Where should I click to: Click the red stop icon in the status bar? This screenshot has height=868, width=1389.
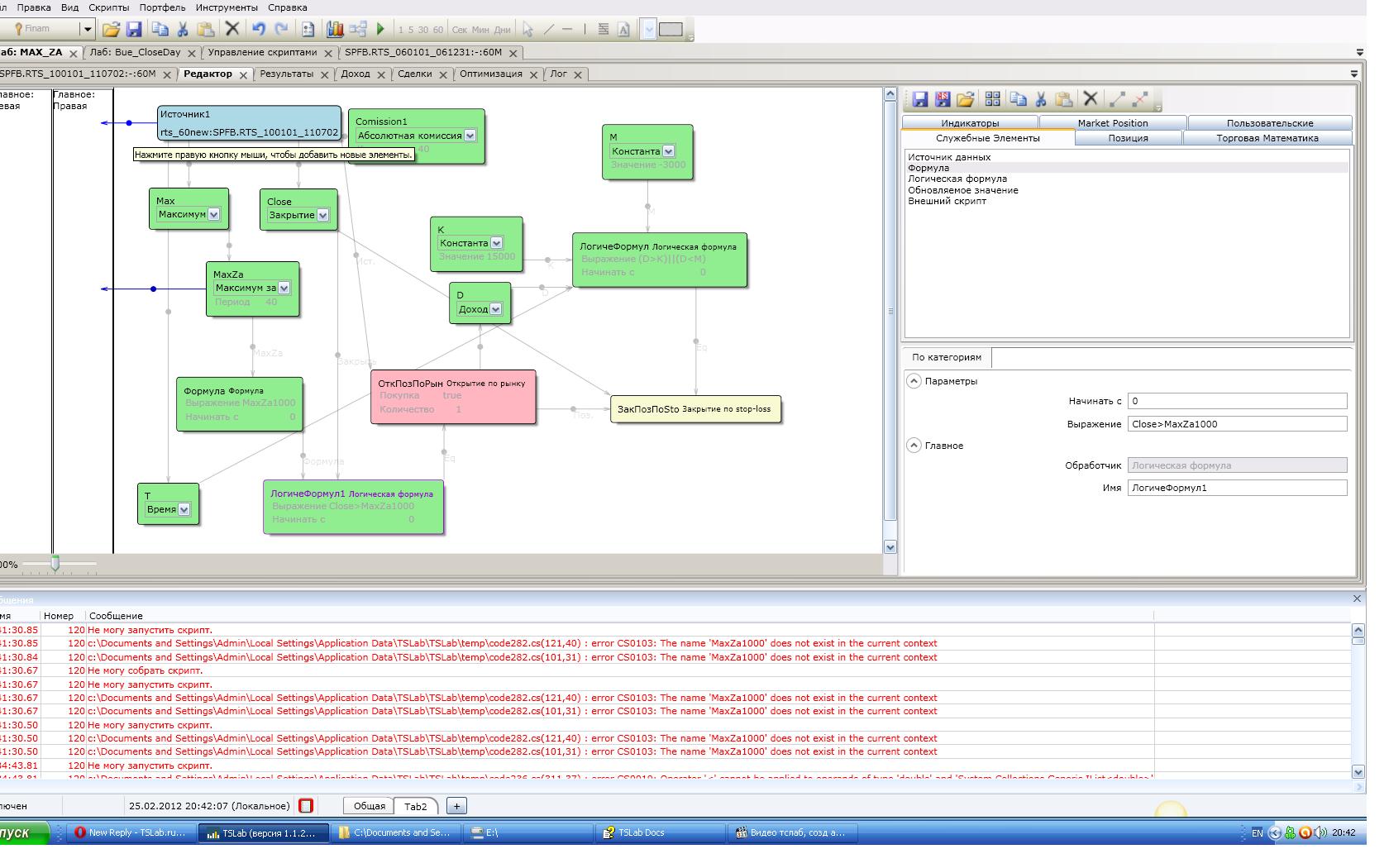click(306, 806)
